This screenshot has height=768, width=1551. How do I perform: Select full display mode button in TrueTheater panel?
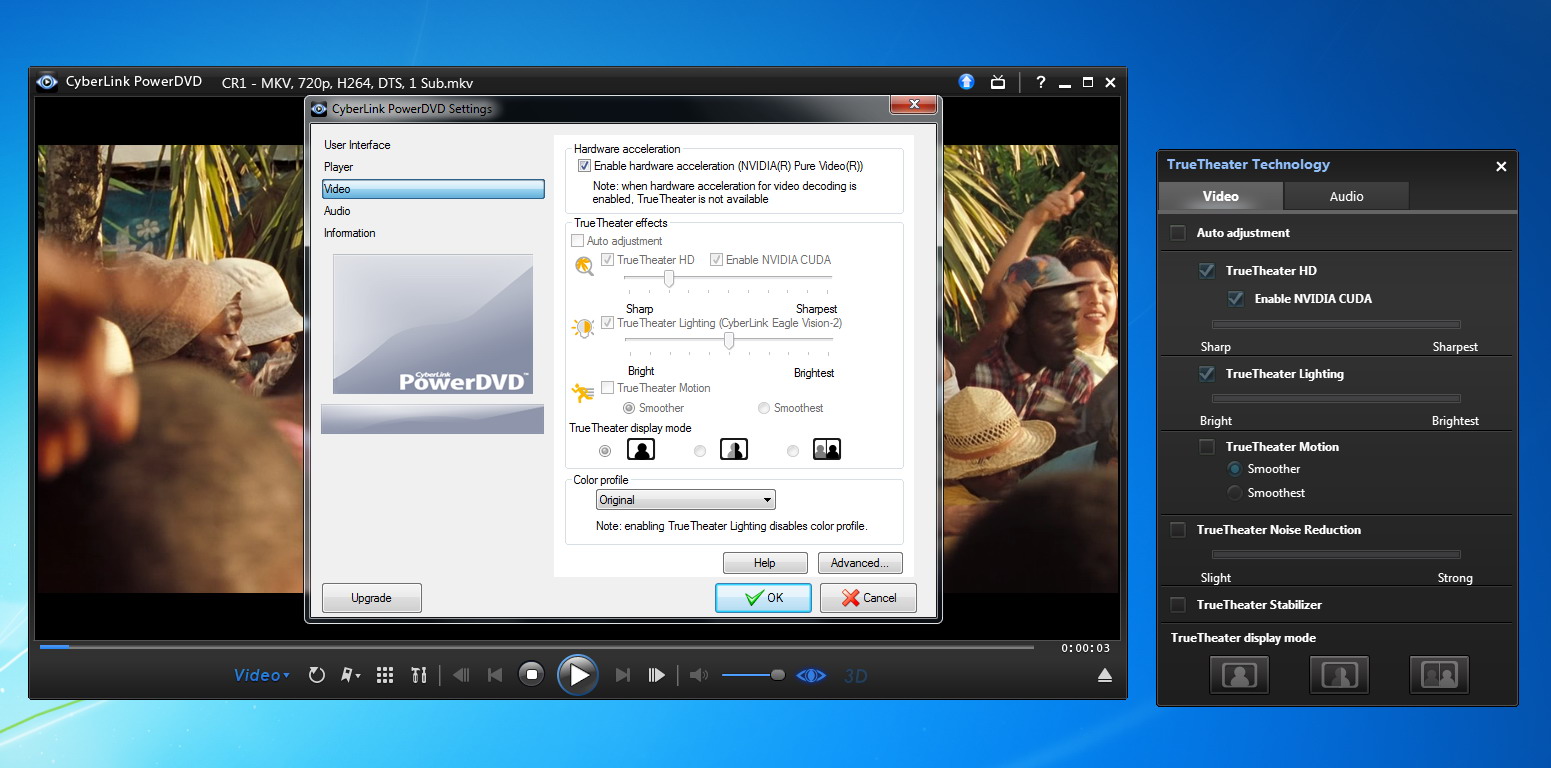[x=1239, y=674]
